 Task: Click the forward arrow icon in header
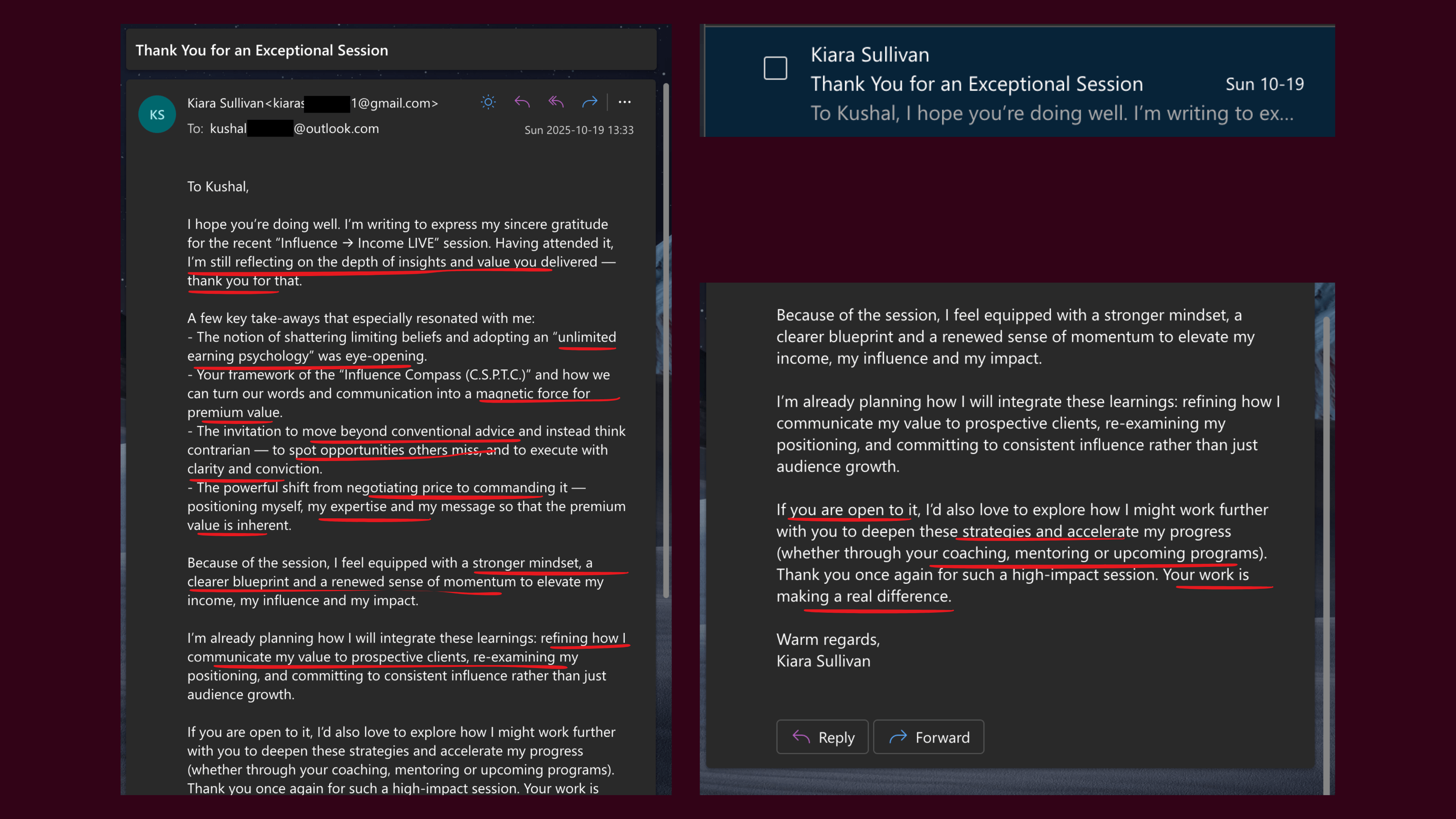click(590, 102)
